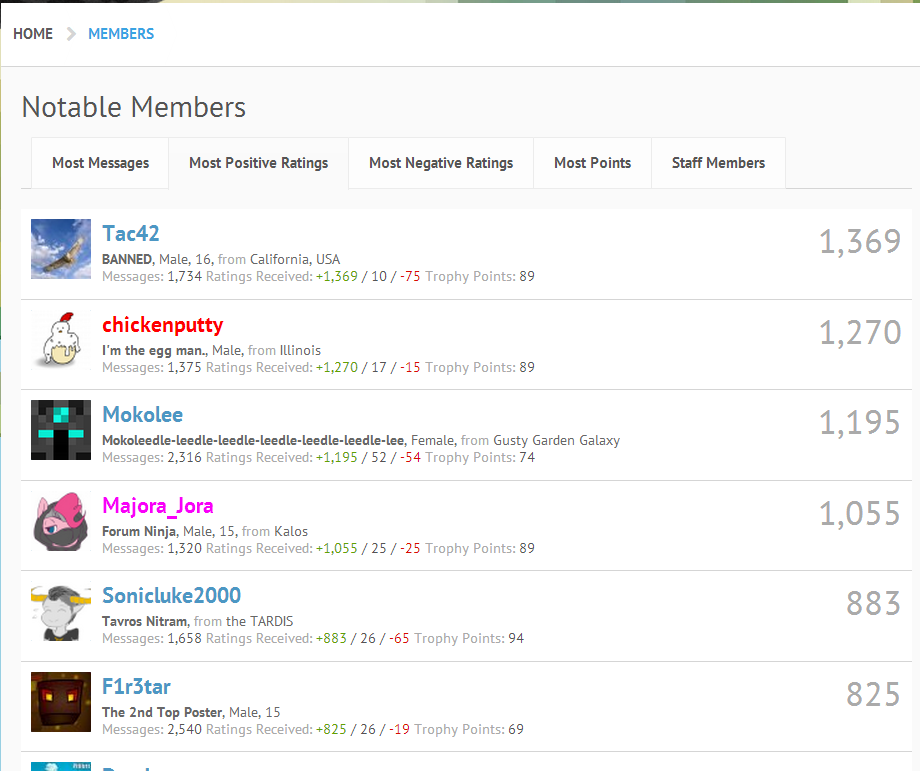
Task: Click chickenputty's egg chicken avatar
Action: (61, 339)
